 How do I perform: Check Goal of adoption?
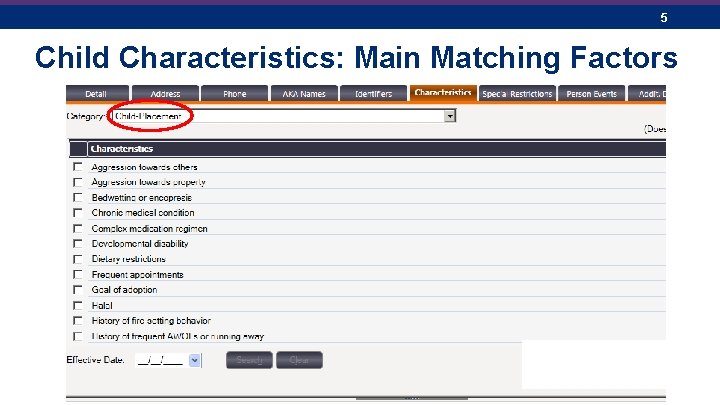(x=78, y=290)
